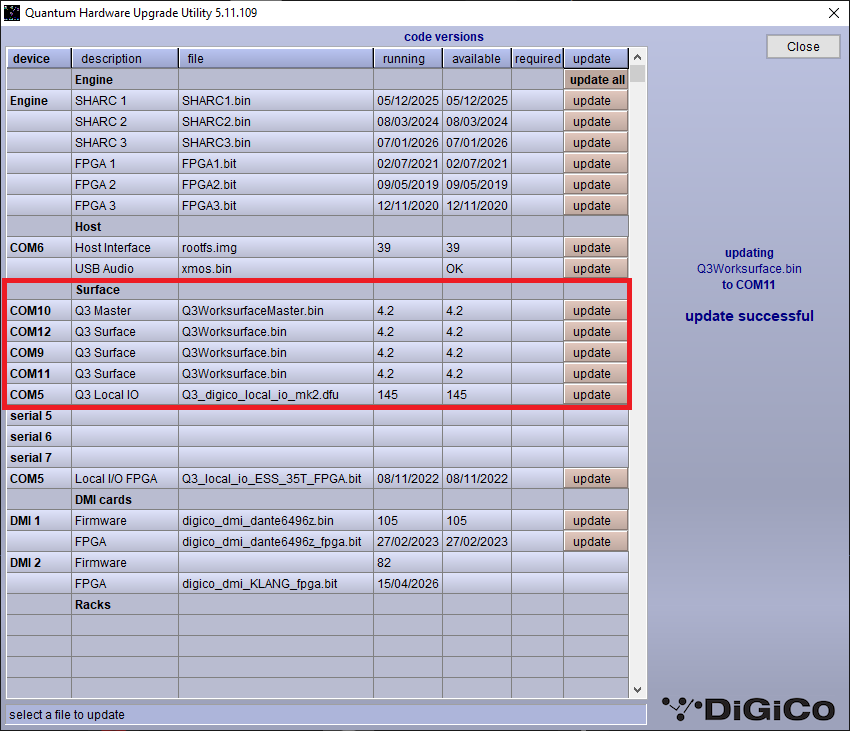Click the Engine section heading
The height and width of the screenshot is (731, 850).
(x=94, y=80)
